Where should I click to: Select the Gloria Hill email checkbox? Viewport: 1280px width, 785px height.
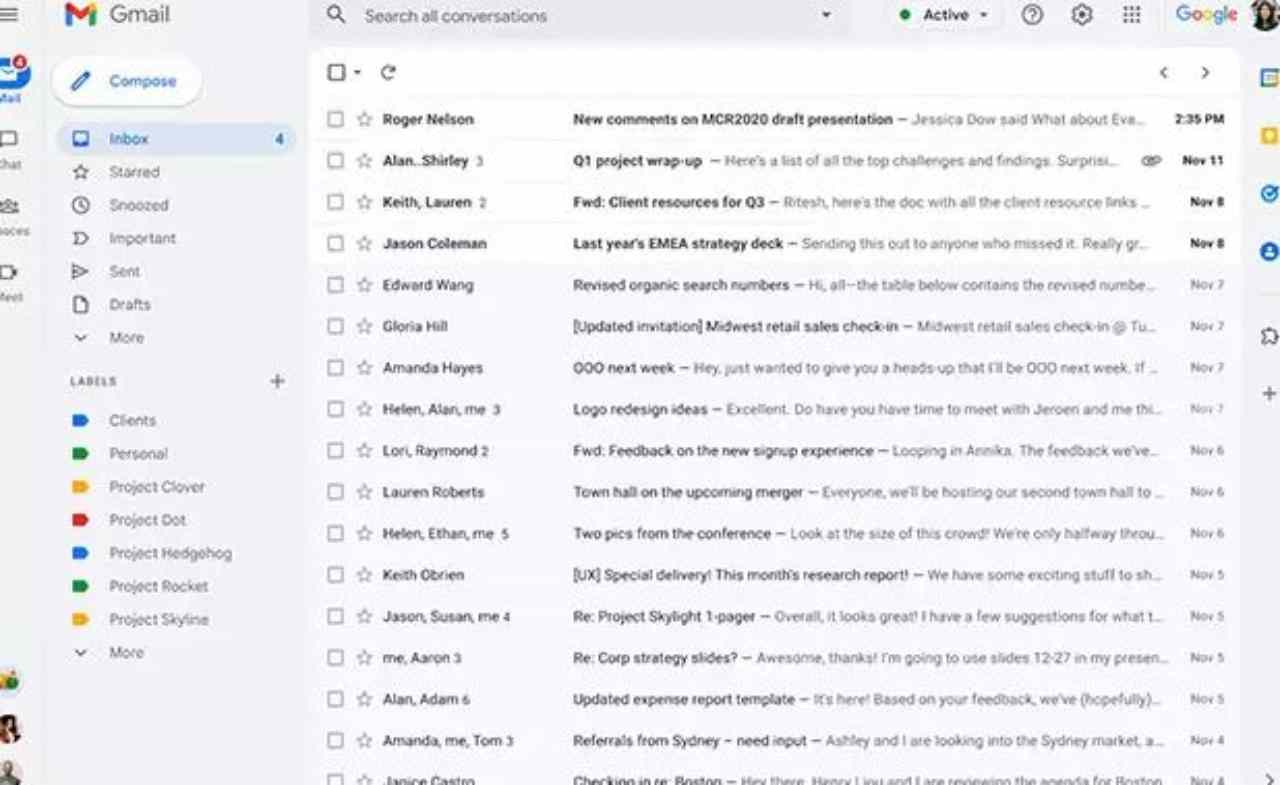336,326
